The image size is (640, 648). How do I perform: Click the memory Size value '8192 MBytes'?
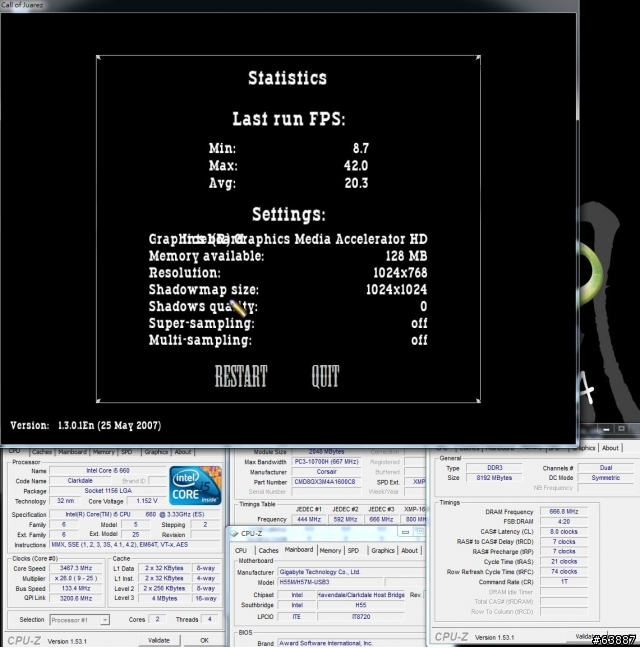tap(495, 478)
